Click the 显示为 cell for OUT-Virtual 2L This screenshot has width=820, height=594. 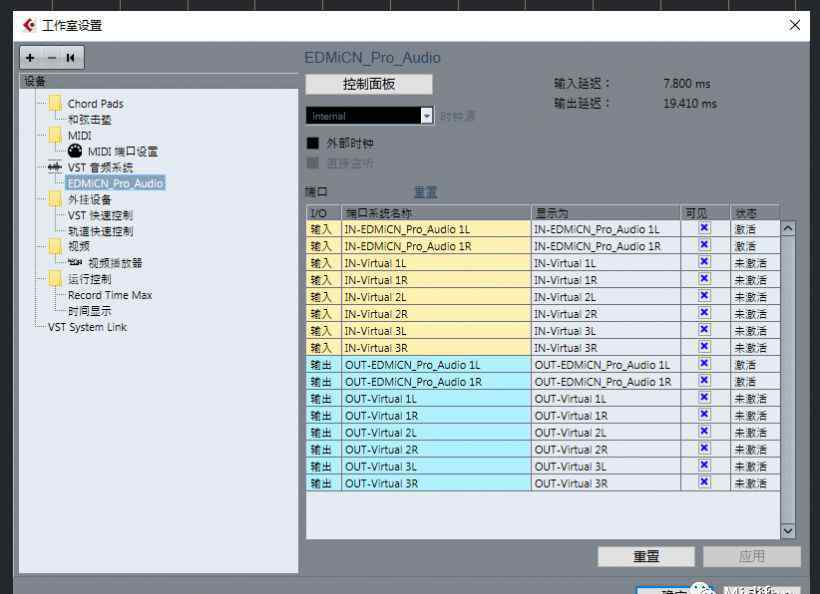(x=606, y=432)
